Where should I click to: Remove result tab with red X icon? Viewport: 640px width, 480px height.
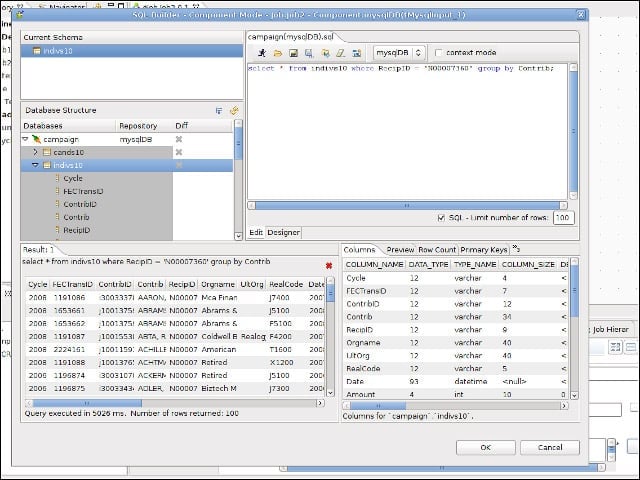[329, 266]
